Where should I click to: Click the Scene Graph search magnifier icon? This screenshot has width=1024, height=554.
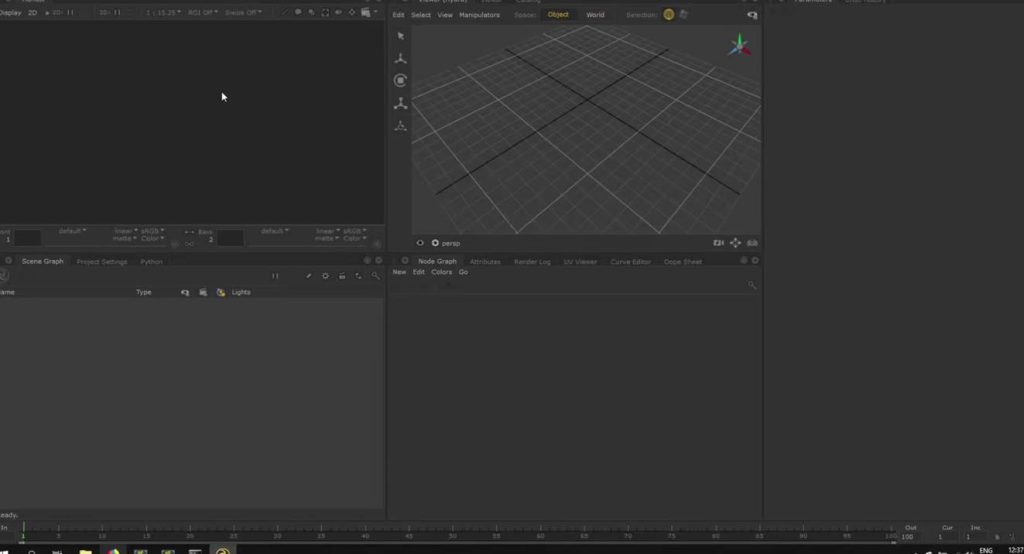375,276
